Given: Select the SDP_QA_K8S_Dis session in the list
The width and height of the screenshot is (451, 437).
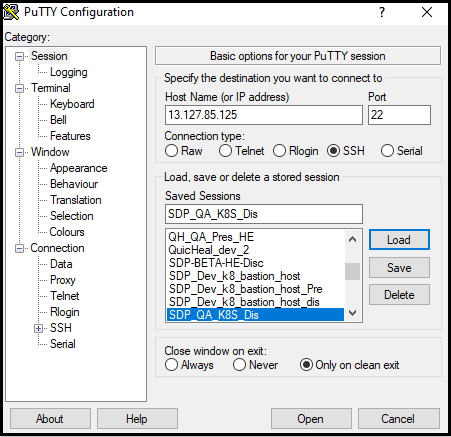Looking at the screenshot, I should 255,315.
